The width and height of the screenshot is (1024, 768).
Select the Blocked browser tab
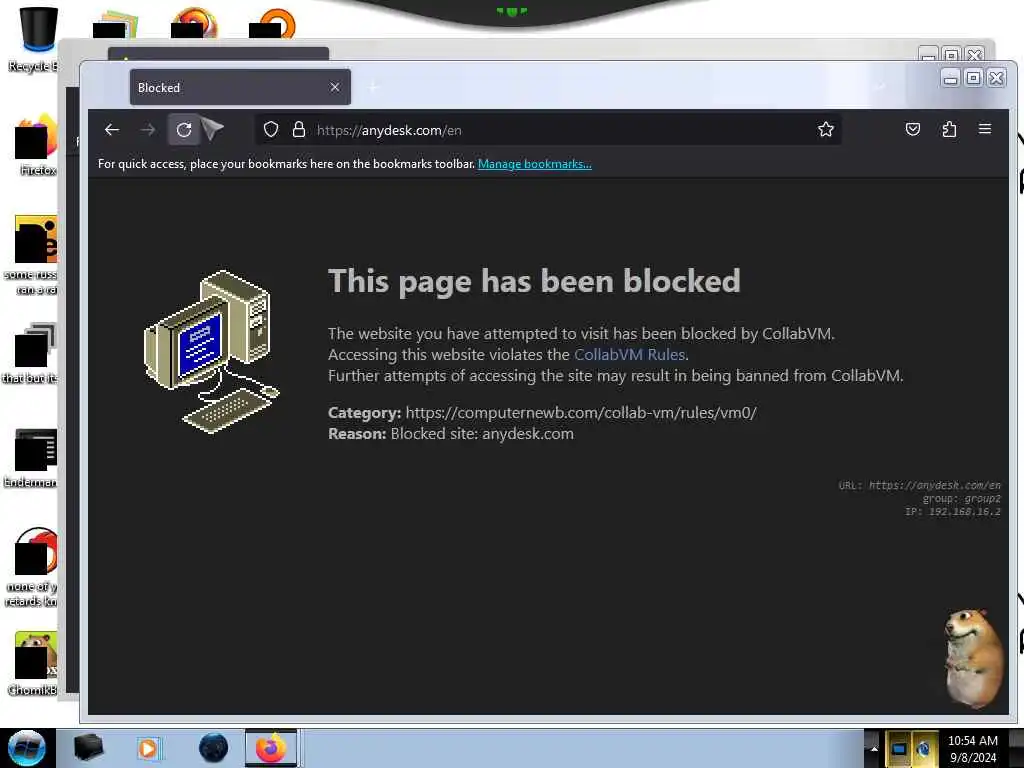point(240,87)
